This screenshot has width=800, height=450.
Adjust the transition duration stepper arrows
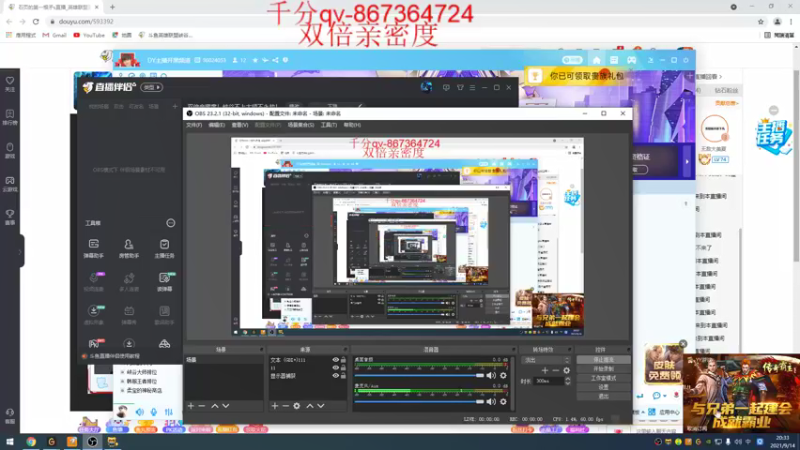(567, 381)
